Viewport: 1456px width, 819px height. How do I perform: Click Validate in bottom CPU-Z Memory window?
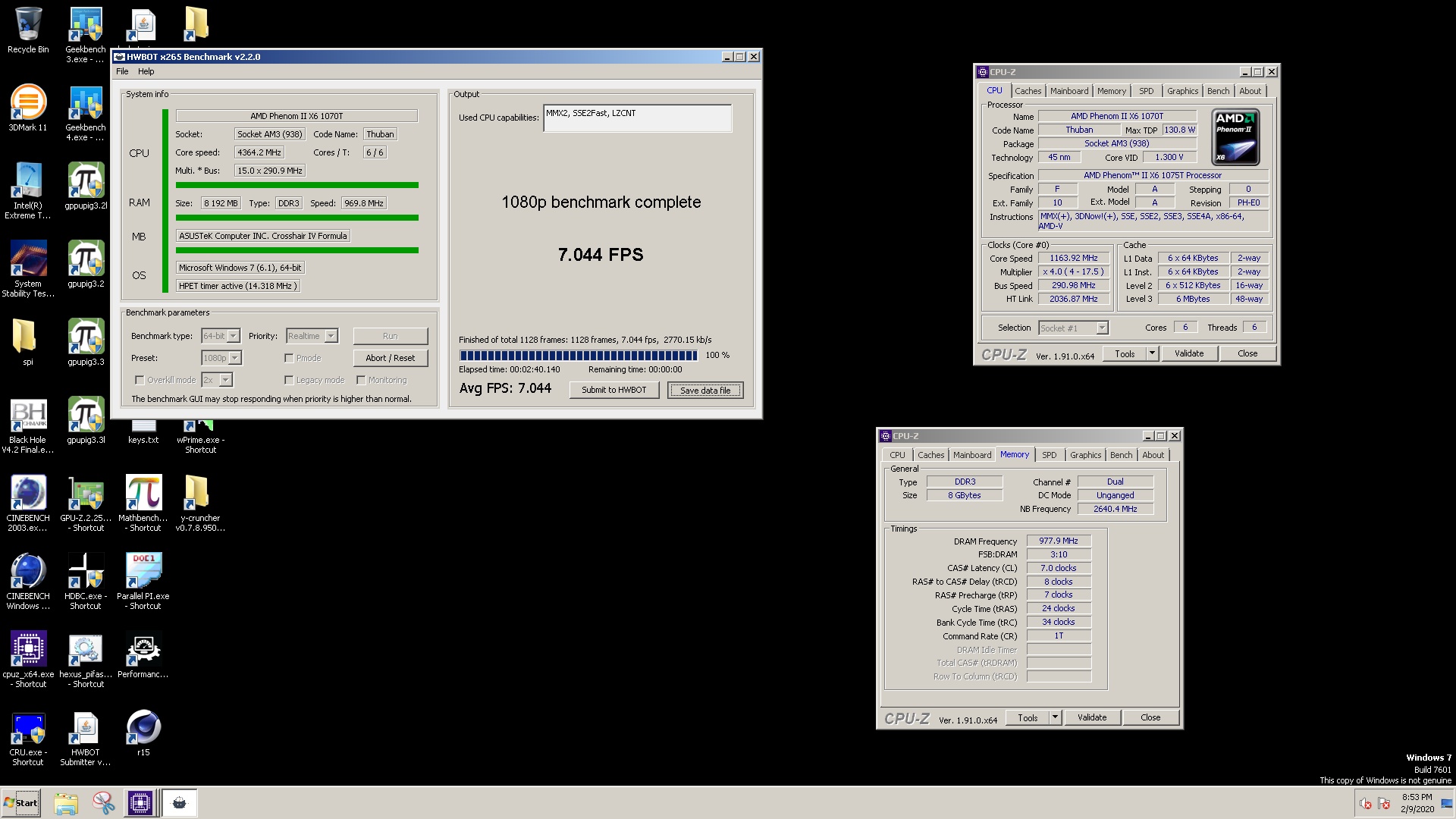(x=1092, y=717)
